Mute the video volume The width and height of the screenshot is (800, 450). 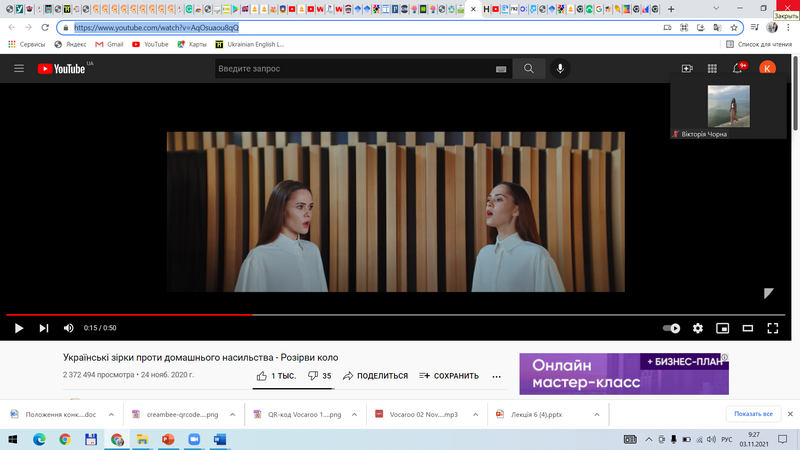[x=68, y=328]
